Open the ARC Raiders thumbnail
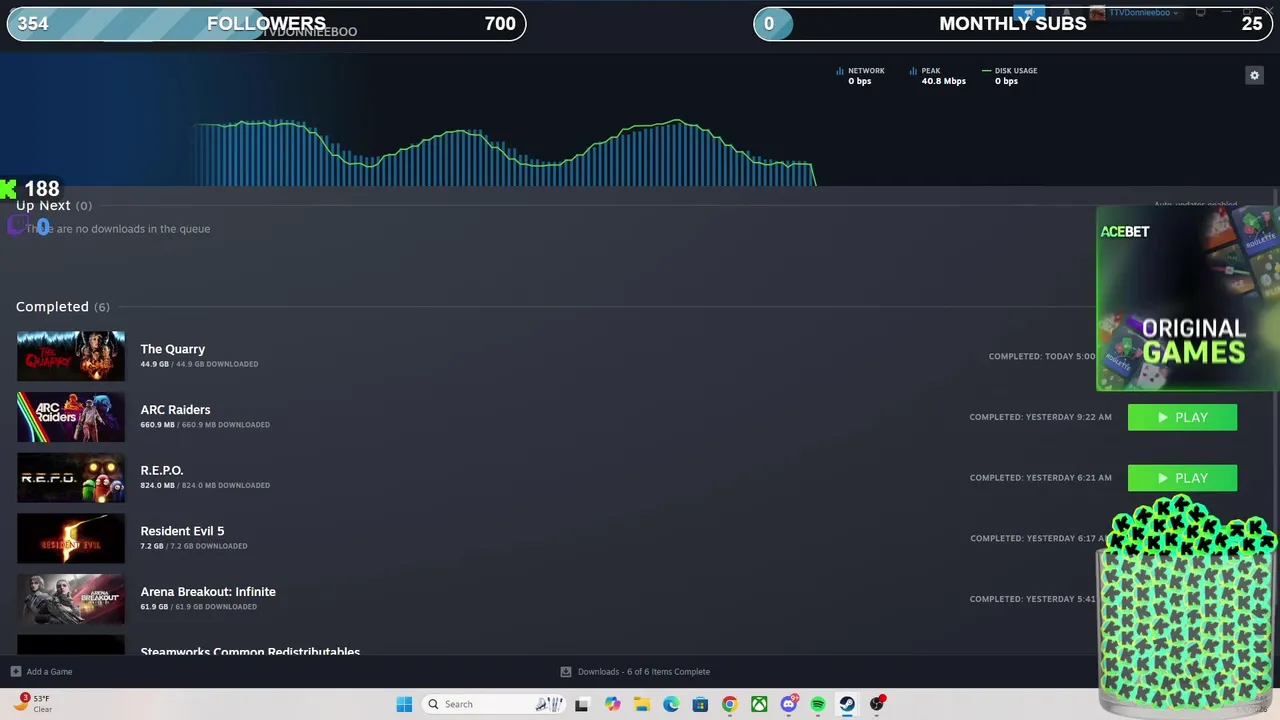 [x=71, y=417]
